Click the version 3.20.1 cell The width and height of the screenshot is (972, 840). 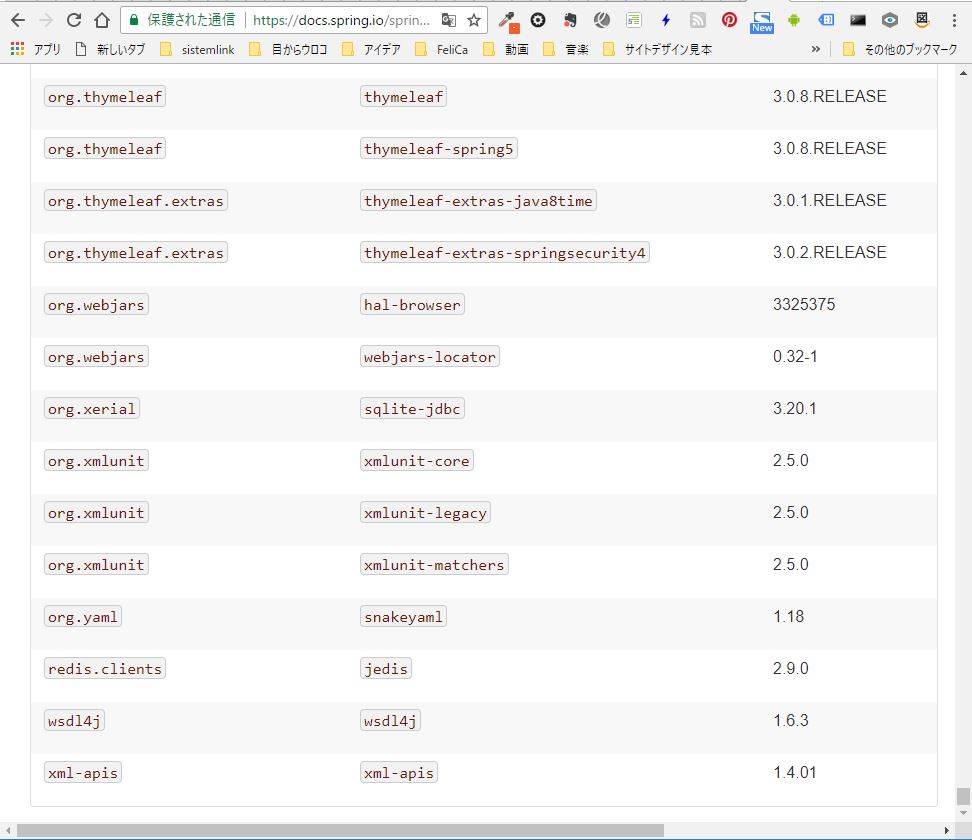click(x=794, y=409)
